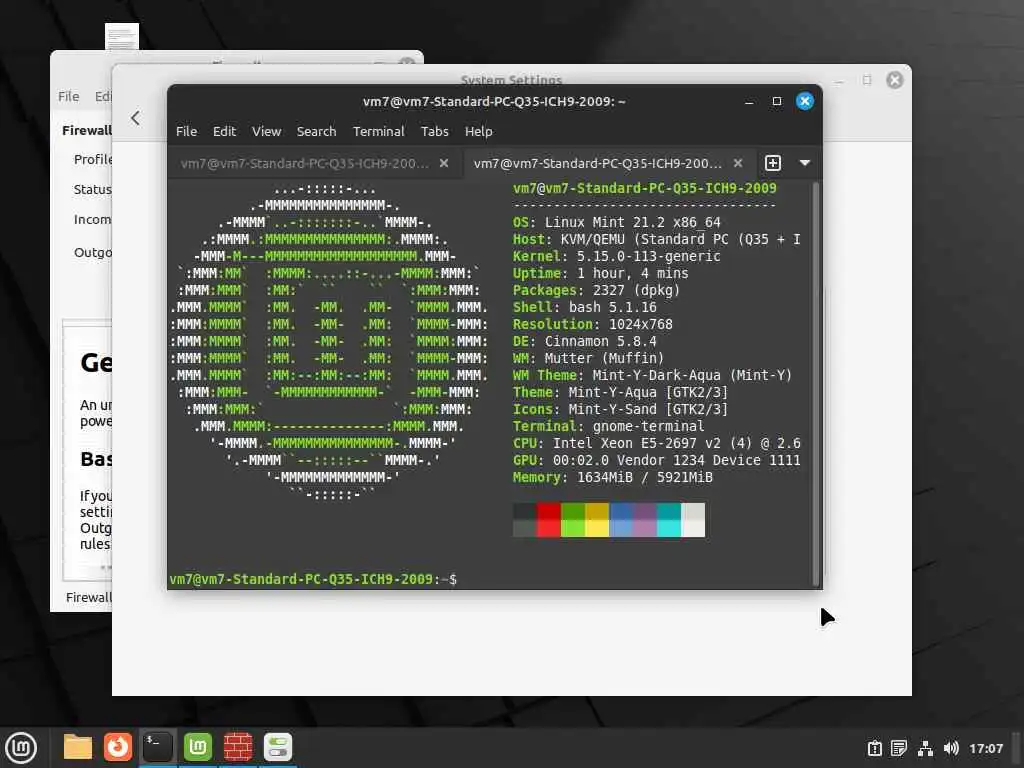Open the Terminal menu

(379, 131)
